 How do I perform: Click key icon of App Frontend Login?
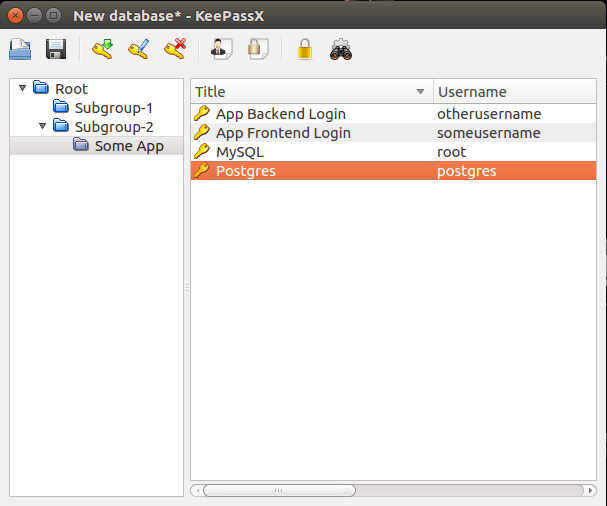[202, 132]
